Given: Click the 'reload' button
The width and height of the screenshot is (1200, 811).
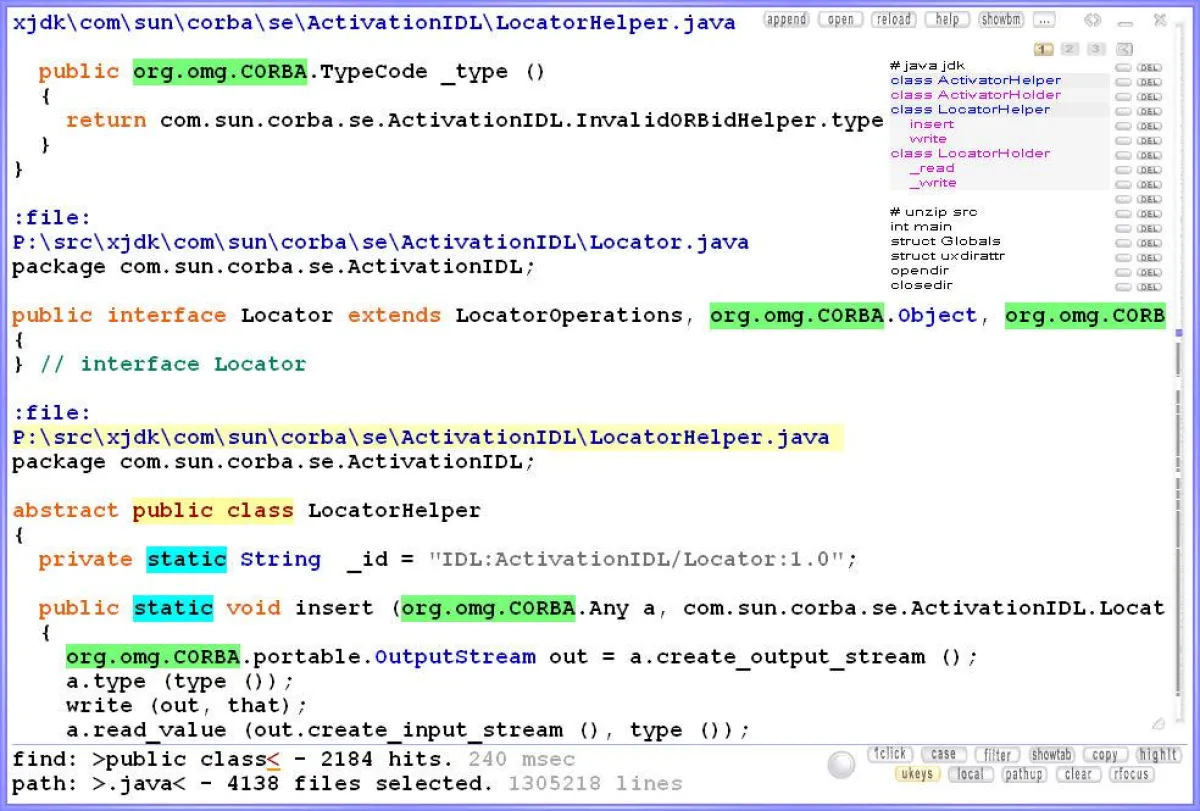Looking at the screenshot, I should click(893, 20).
